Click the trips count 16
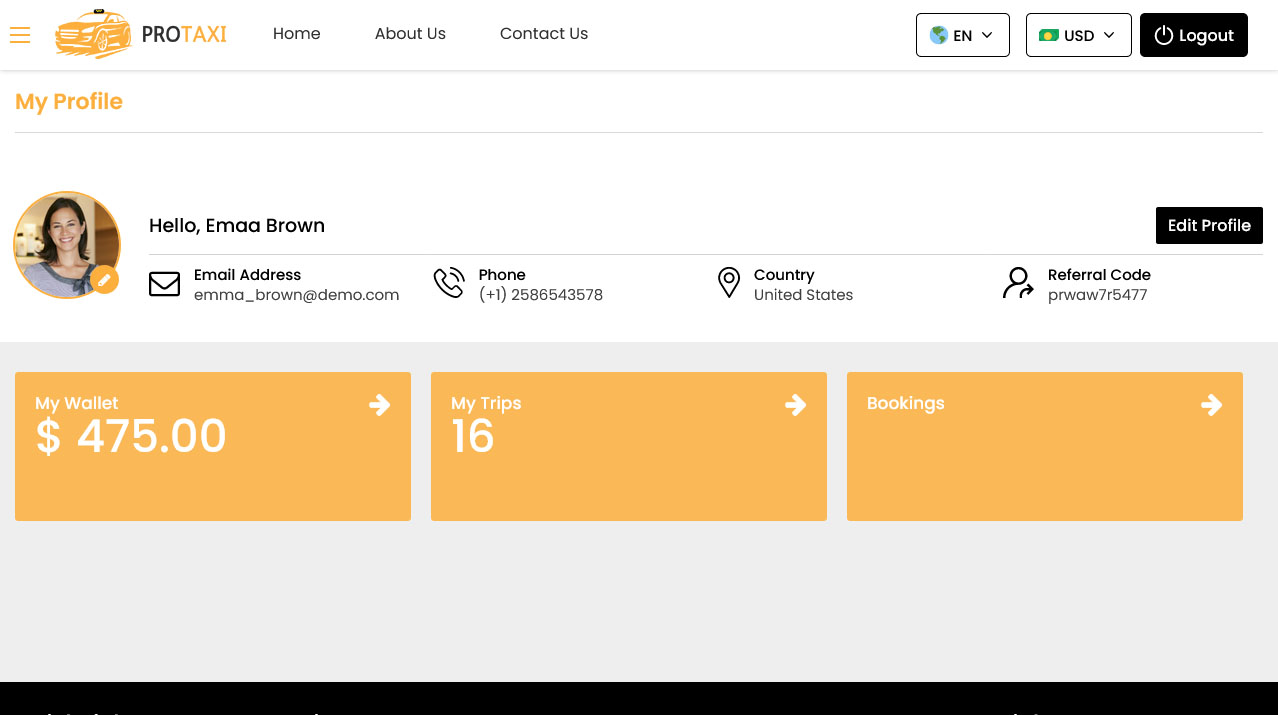The width and height of the screenshot is (1278, 715). [473, 437]
